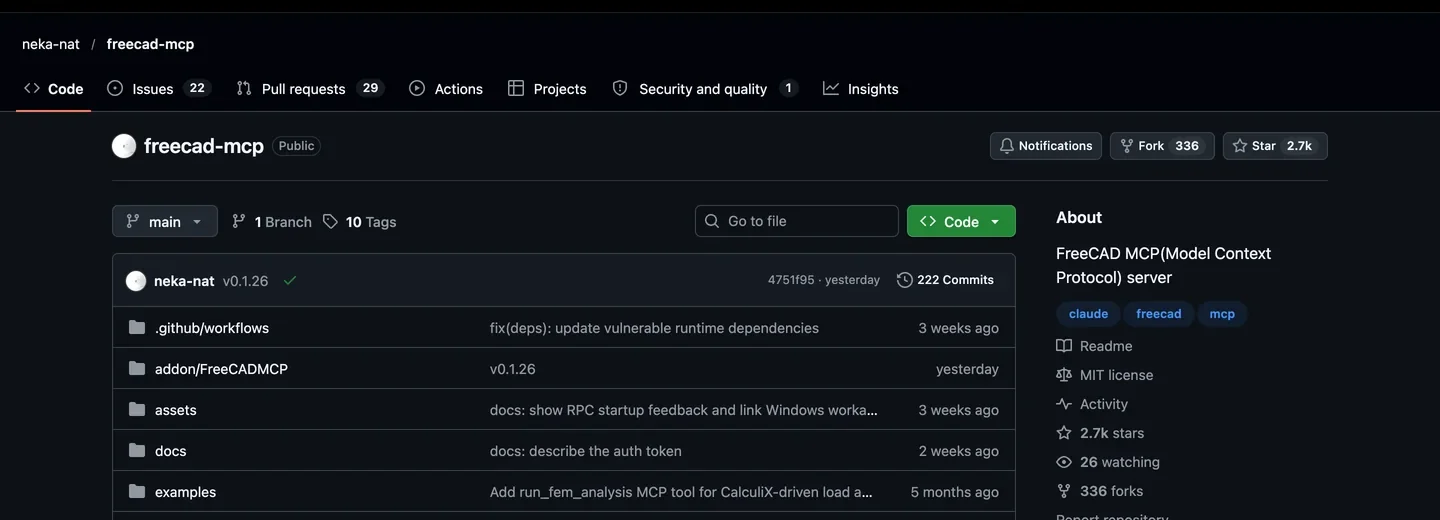
Task: Click the neka-nat owner breadcrumb link
Action: 51,44
